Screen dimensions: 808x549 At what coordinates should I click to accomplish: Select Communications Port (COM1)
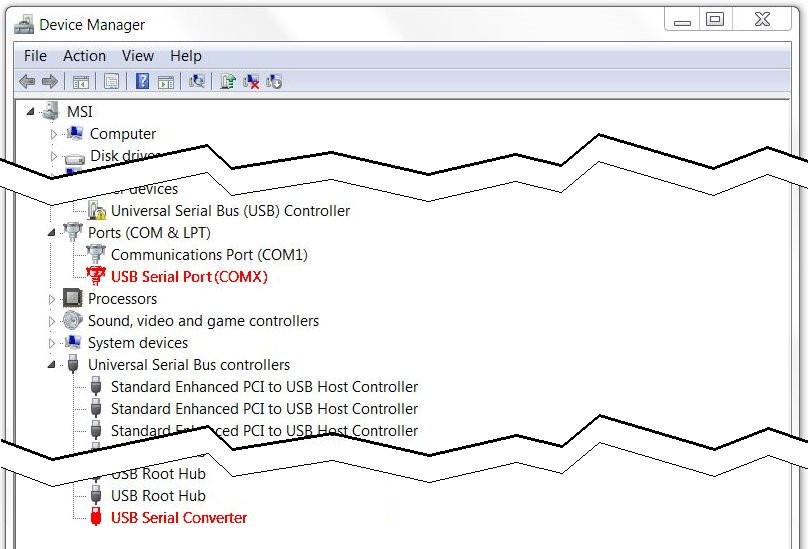point(209,255)
